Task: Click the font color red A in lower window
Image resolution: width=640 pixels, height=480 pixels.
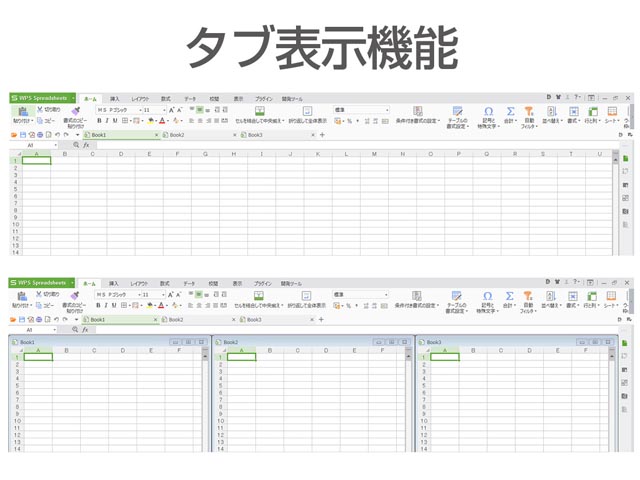Action: tap(161, 305)
